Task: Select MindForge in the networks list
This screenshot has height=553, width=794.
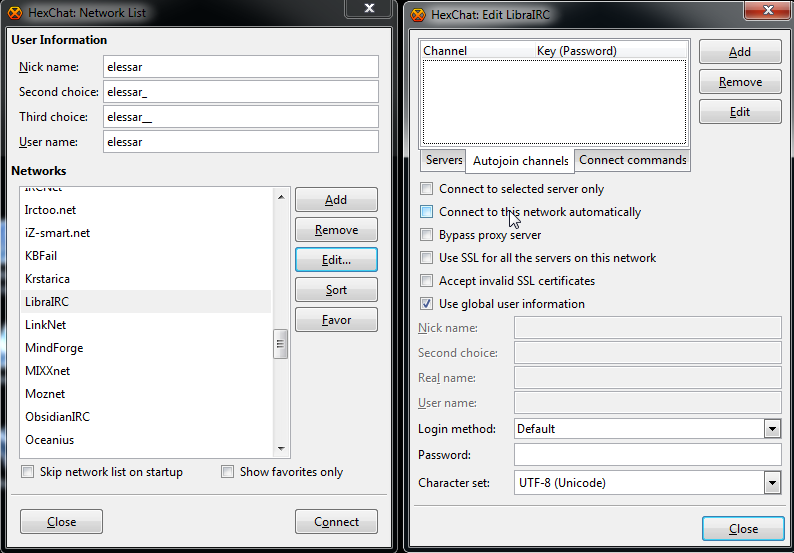Action: 54,348
